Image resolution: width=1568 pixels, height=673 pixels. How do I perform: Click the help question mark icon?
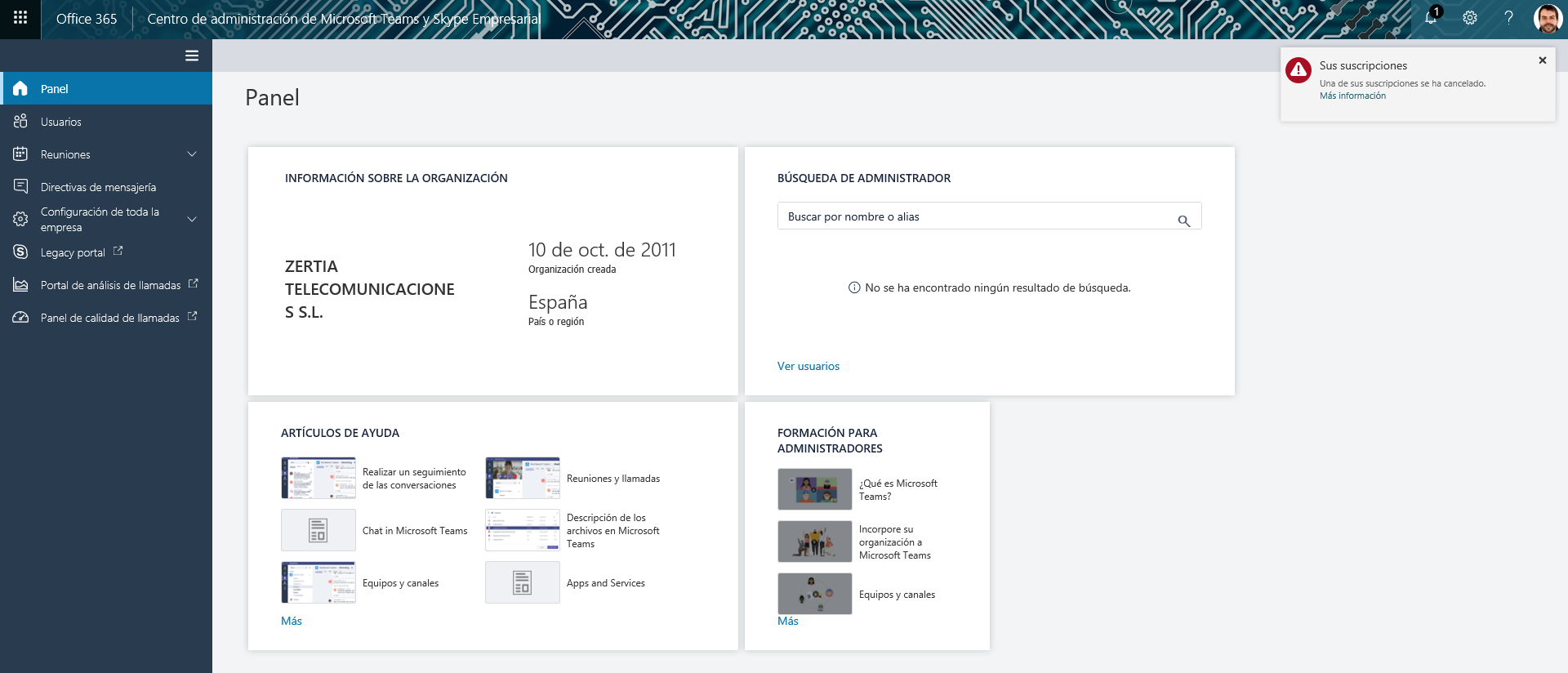click(x=1508, y=18)
